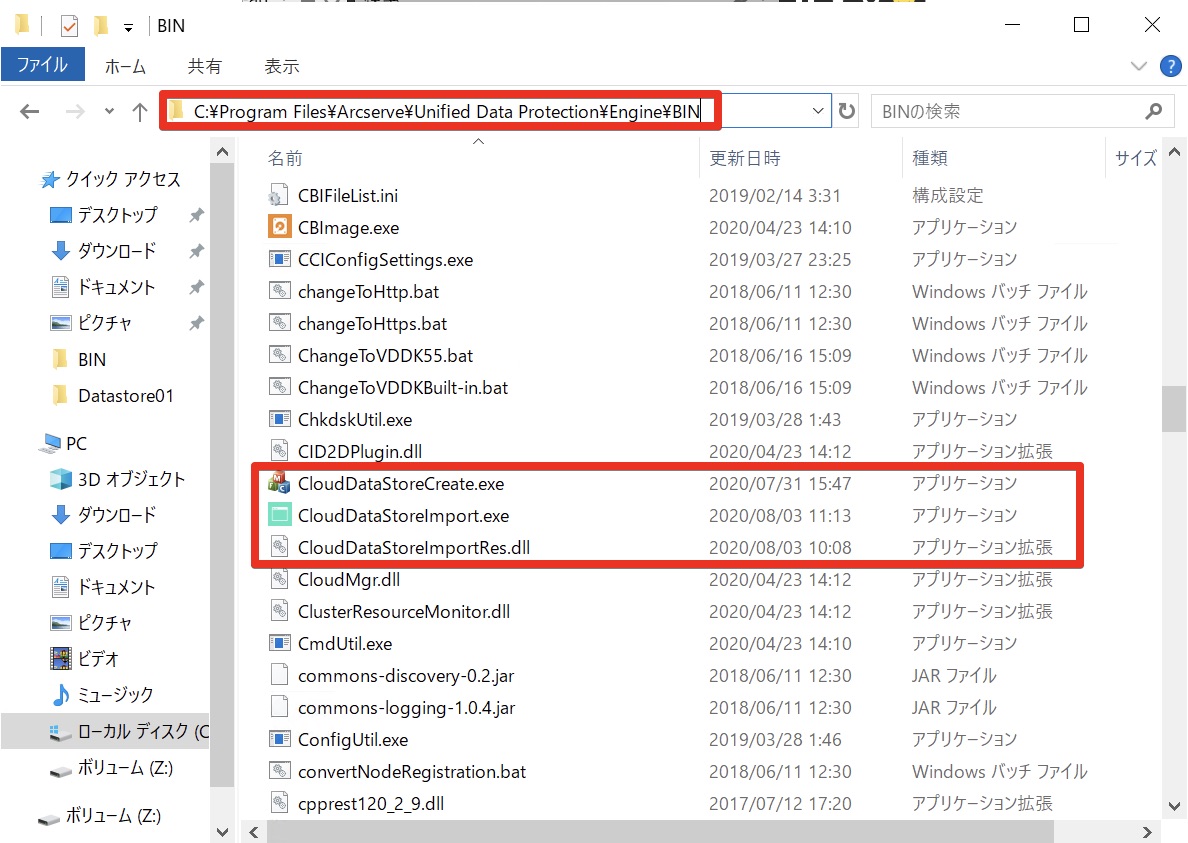Screen dimensions: 1188x843
Task: Go up one folder level
Action: (139, 112)
